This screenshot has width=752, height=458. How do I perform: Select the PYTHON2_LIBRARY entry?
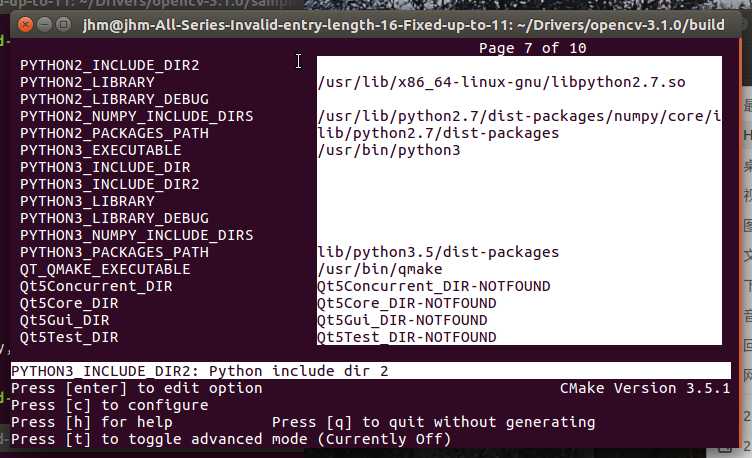87,82
